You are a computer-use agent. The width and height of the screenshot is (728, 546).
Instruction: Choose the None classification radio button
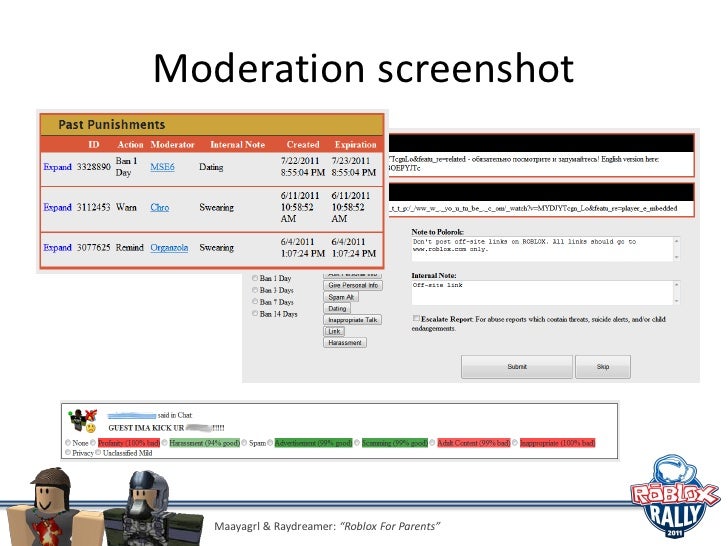click(68, 443)
